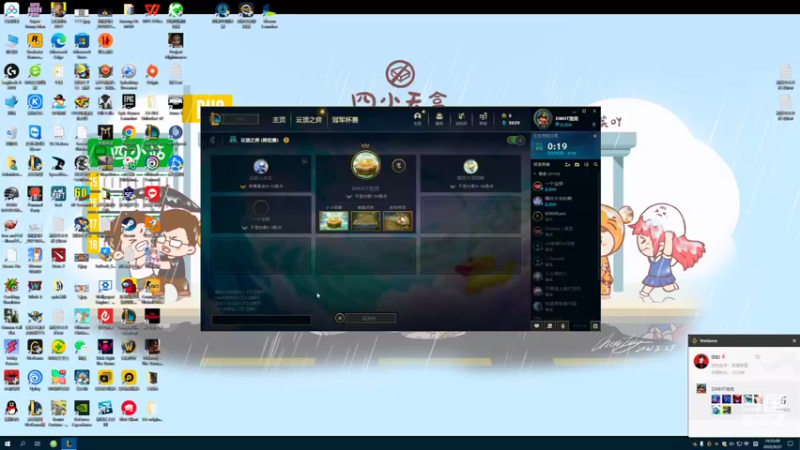Click the new folder icon in friends panel
The height and width of the screenshot is (450, 800).
[577, 164]
